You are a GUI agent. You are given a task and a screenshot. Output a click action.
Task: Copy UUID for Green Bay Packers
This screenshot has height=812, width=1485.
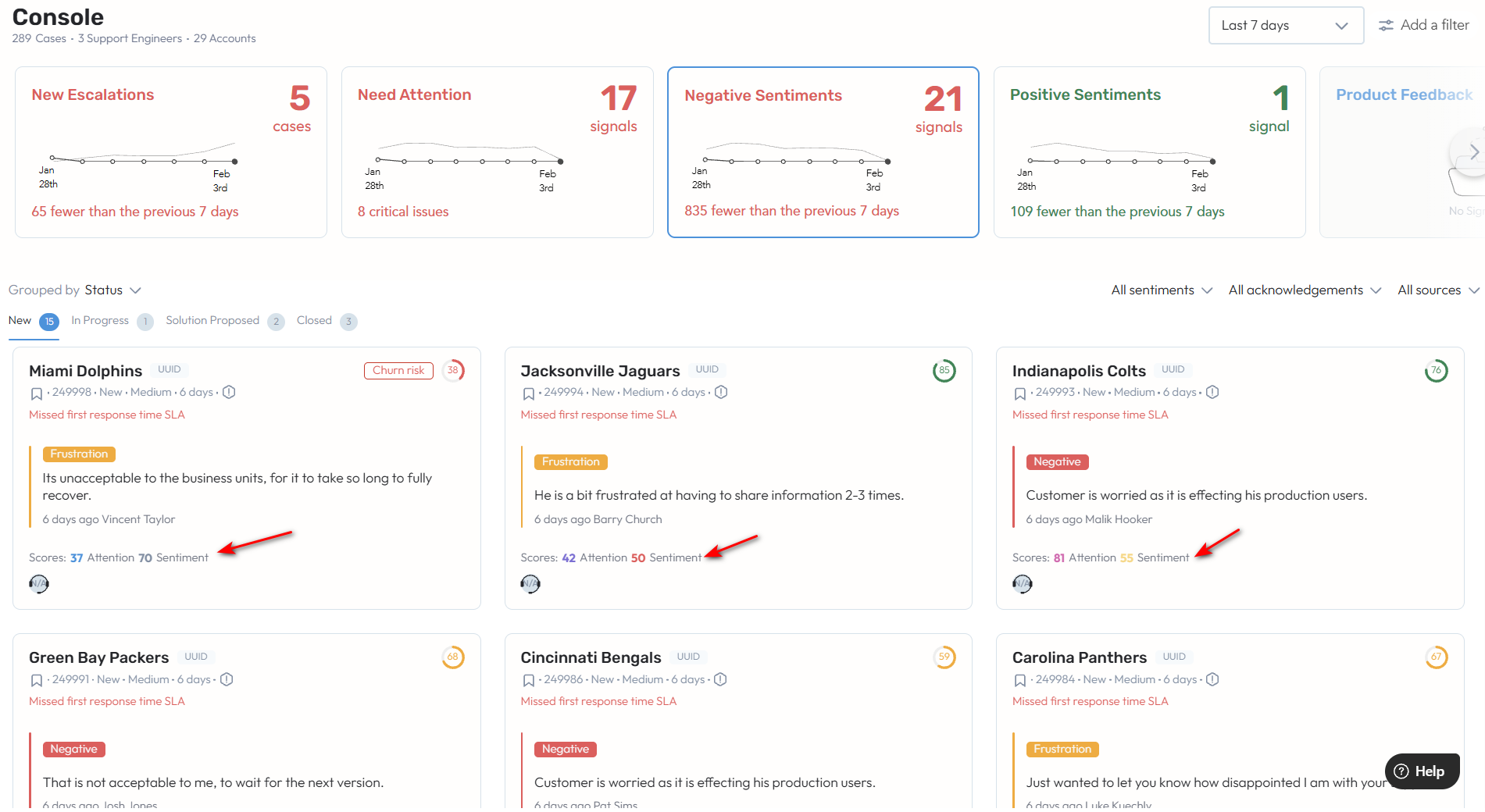coord(196,657)
